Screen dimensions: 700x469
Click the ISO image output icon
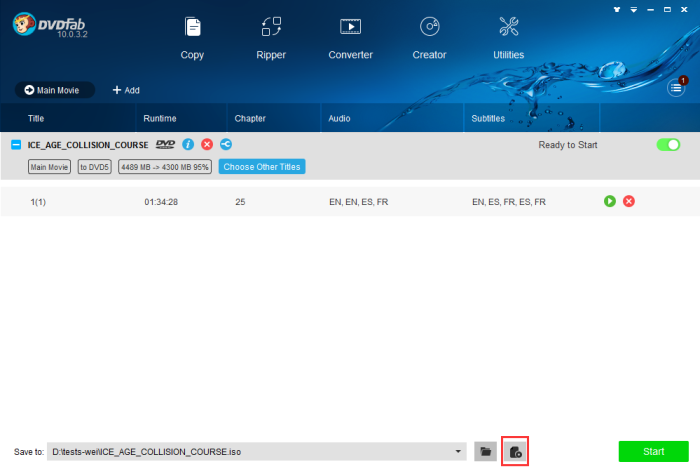[515, 452]
